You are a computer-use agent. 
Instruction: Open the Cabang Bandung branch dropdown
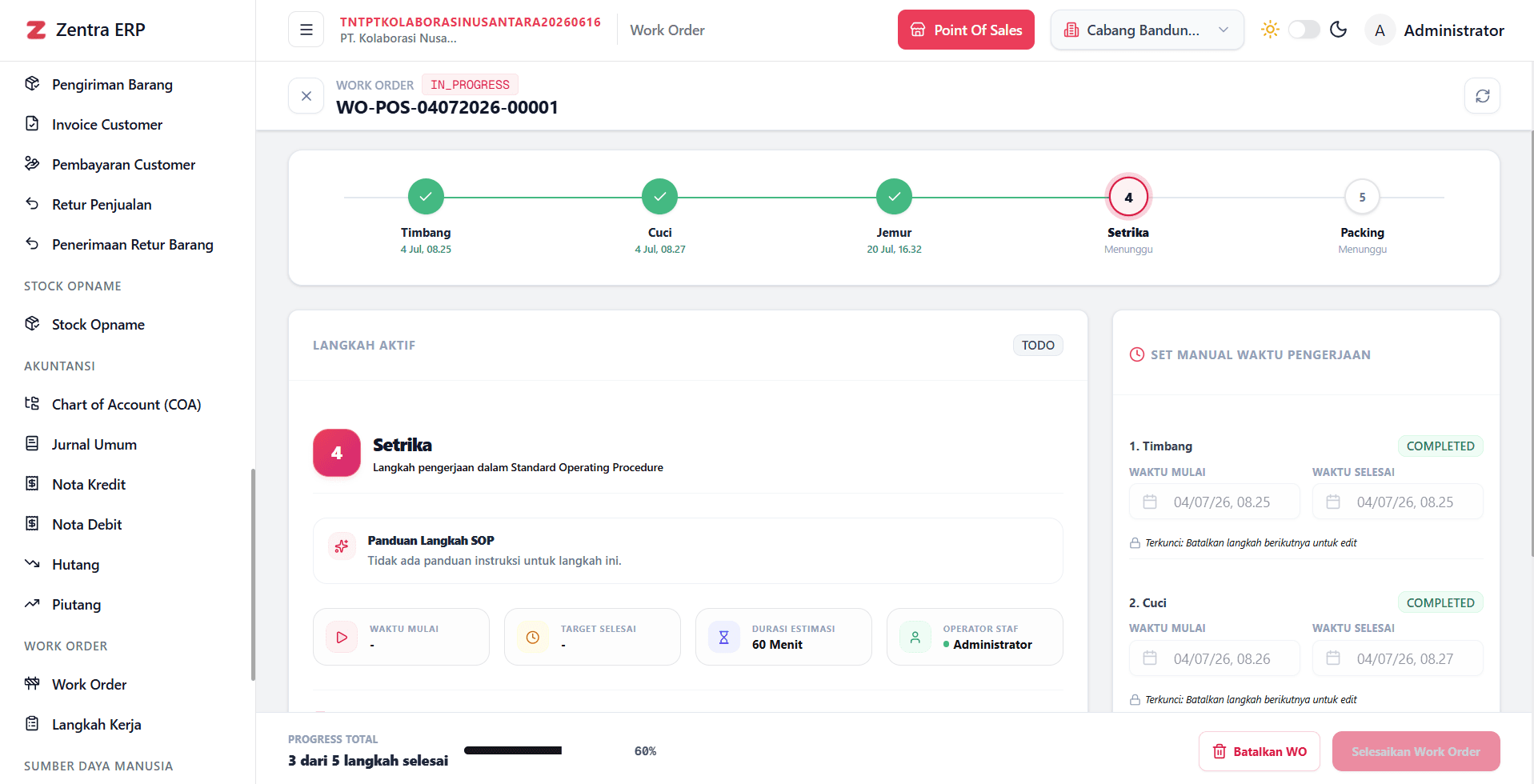pos(1147,30)
